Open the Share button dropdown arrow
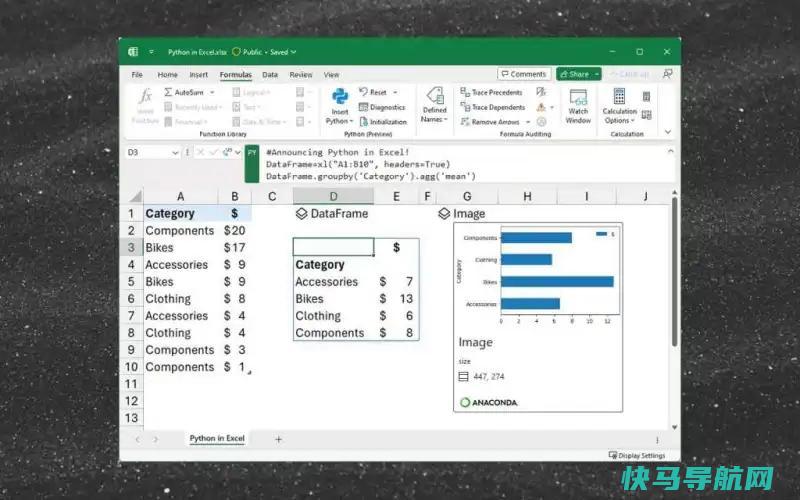This screenshot has width=800, height=500. pos(596,74)
